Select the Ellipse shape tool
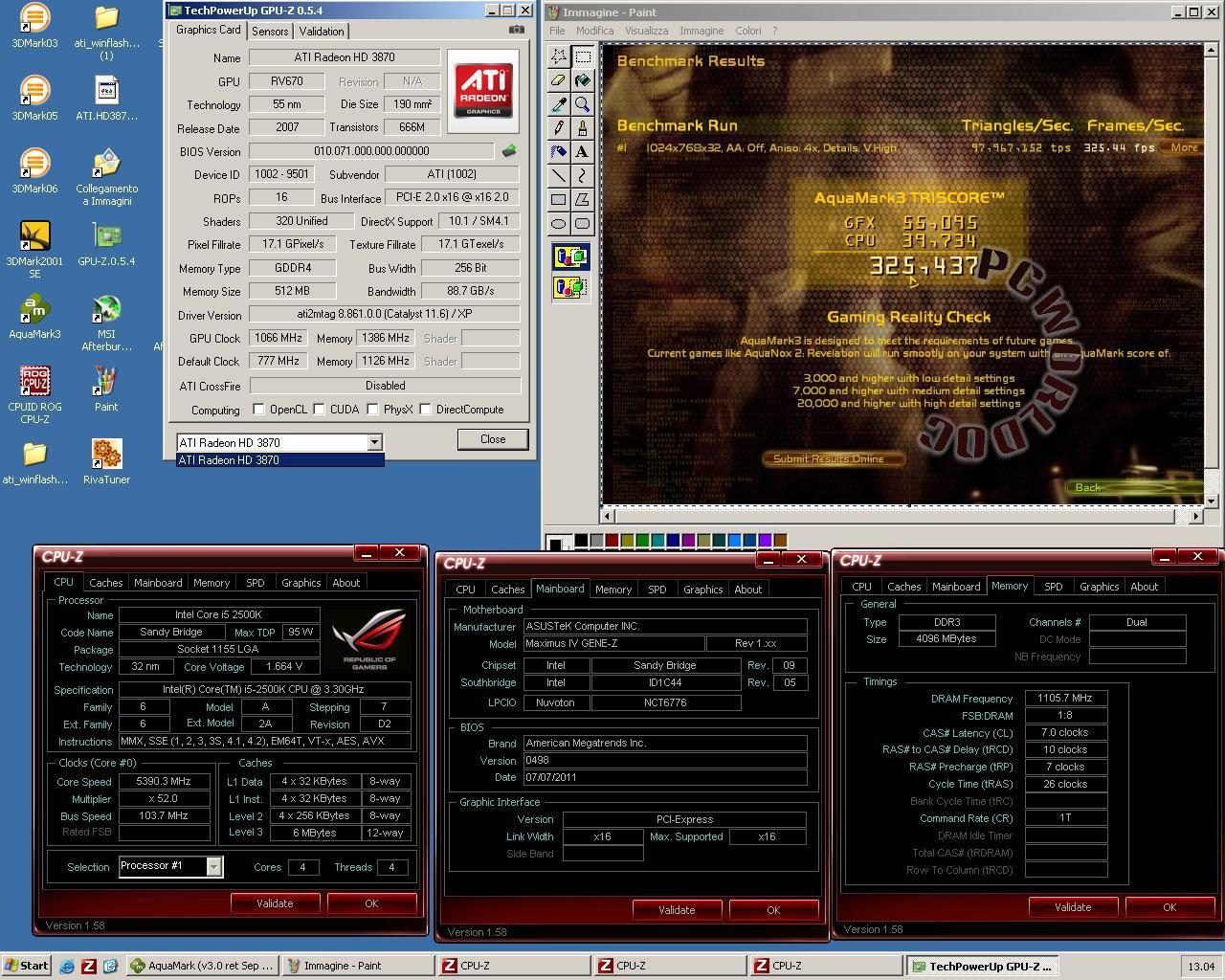This screenshot has height=980, width=1225. pyautogui.click(x=559, y=224)
